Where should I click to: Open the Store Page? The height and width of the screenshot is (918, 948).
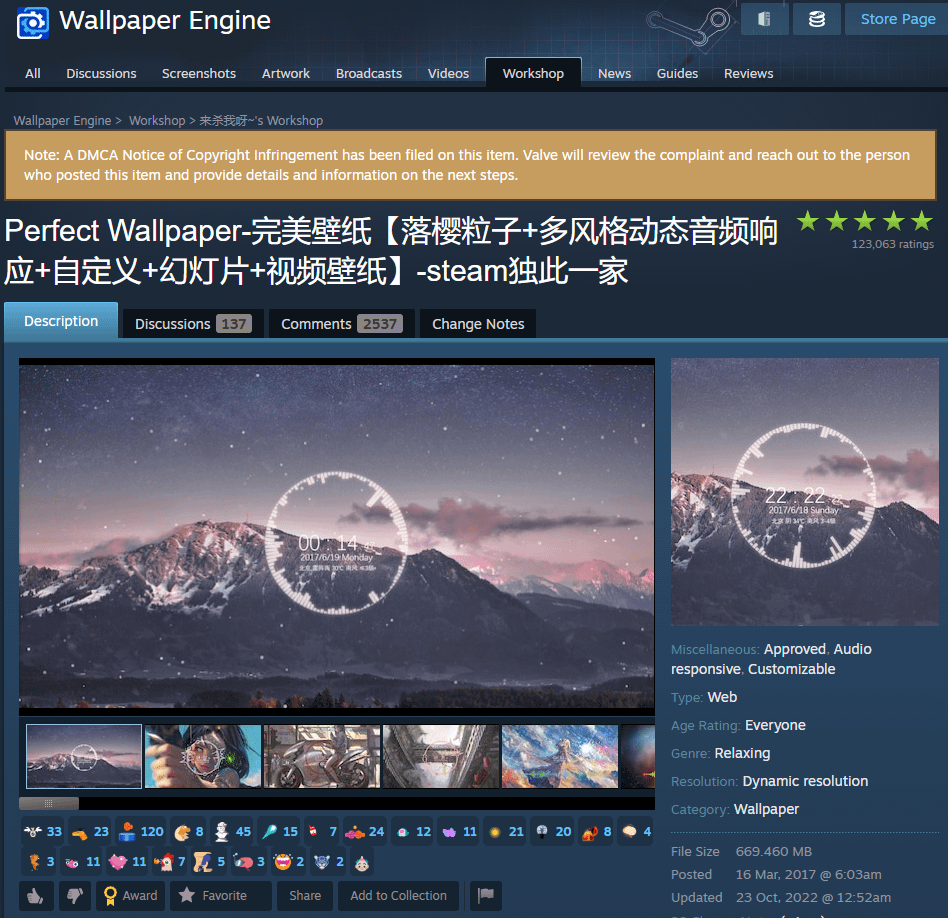pos(898,19)
